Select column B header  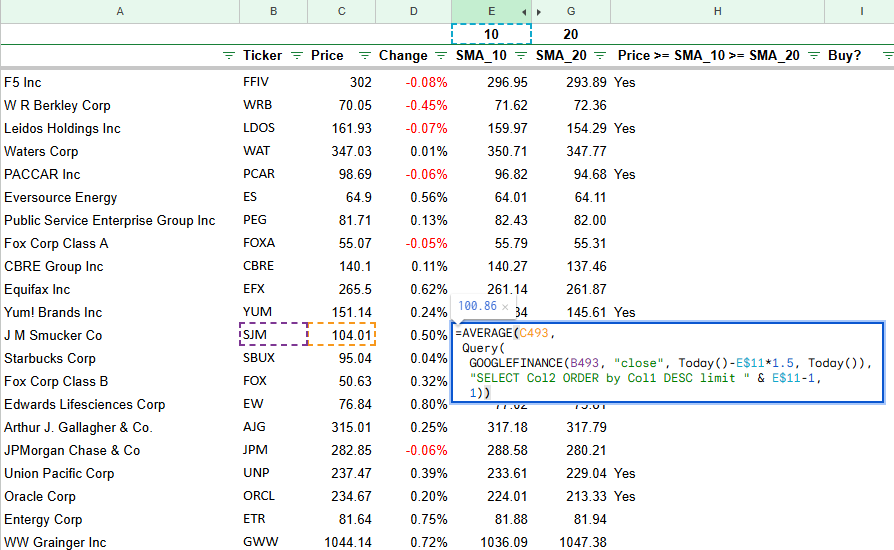[274, 11]
